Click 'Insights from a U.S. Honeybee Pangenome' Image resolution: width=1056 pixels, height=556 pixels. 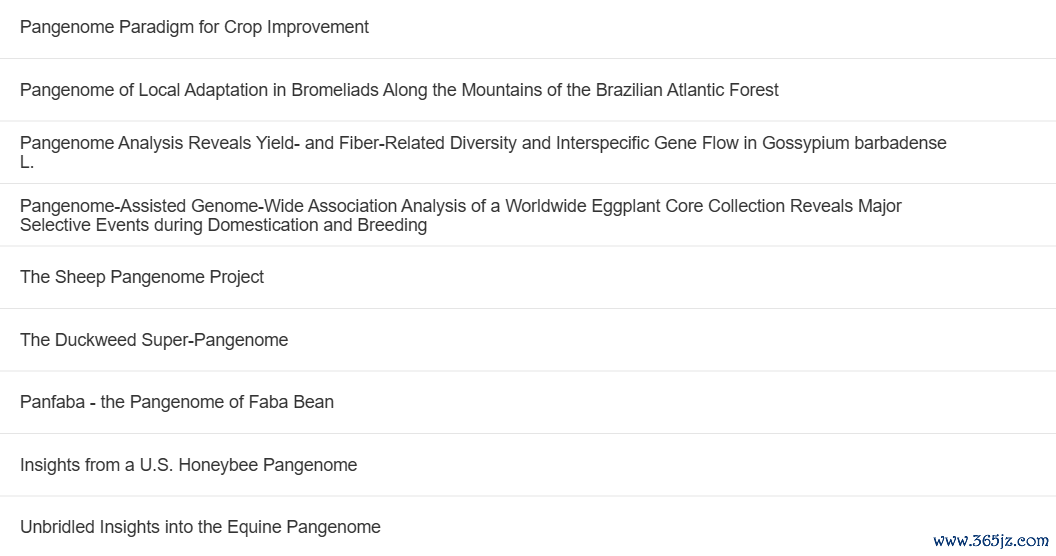pyautogui.click(x=189, y=465)
